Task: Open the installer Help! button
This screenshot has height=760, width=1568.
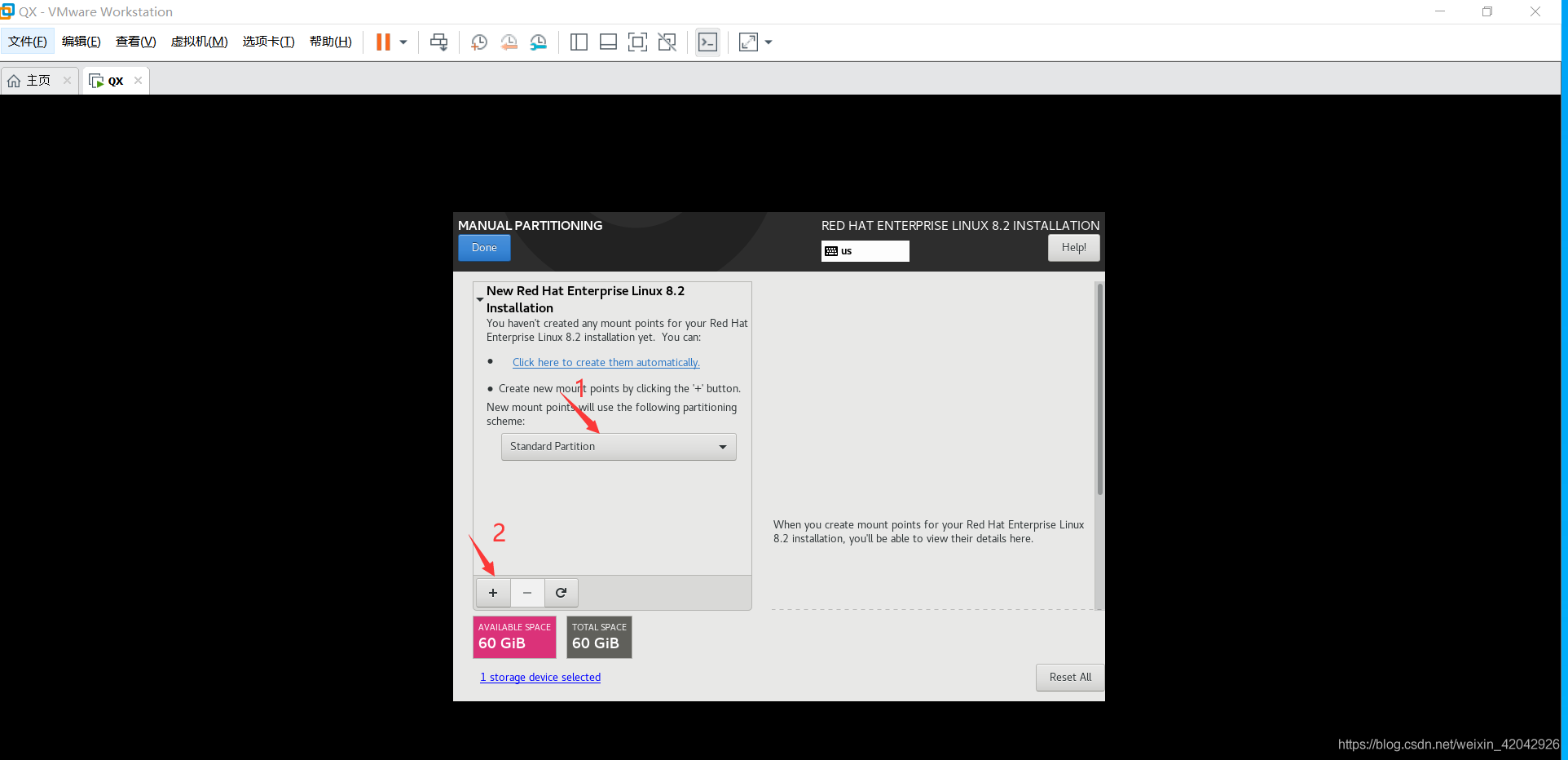Action: click(x=1073, y=248)
